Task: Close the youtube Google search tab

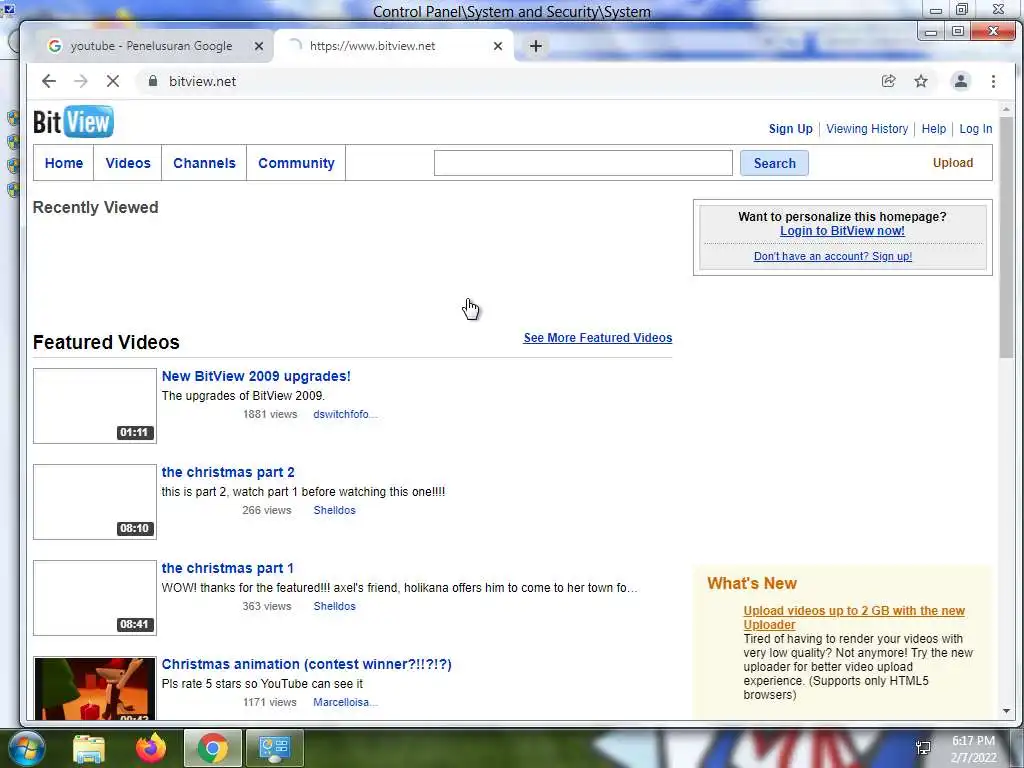Action: coord(259,46)
